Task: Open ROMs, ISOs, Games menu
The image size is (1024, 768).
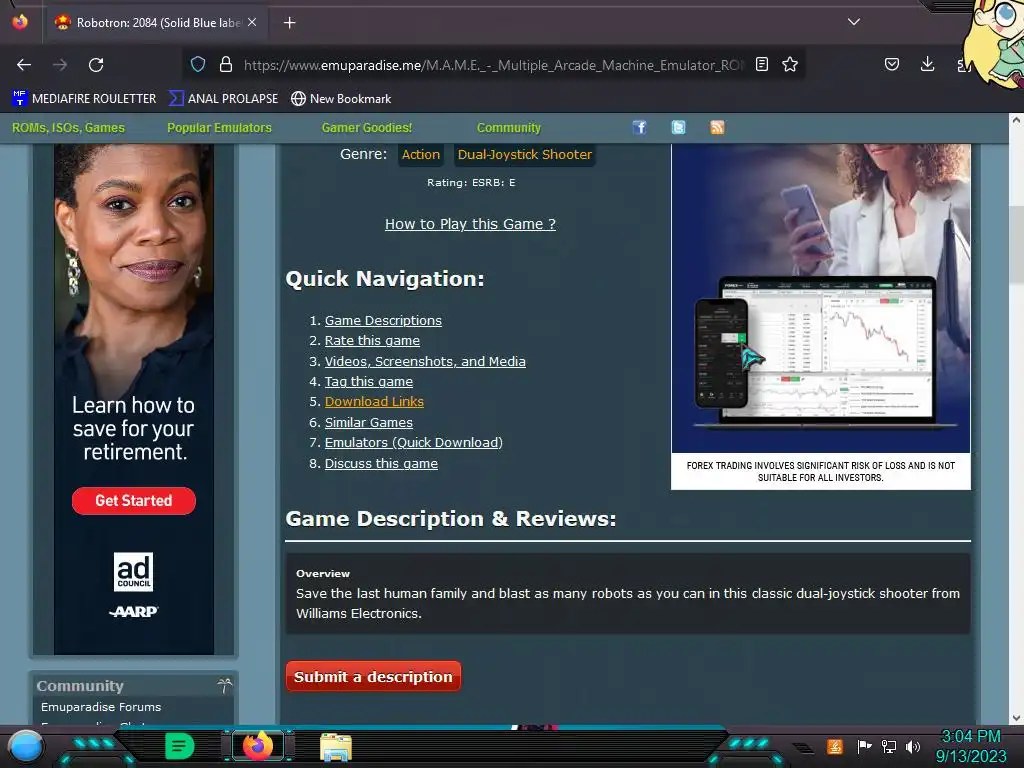Action: (x=69, y=128)
